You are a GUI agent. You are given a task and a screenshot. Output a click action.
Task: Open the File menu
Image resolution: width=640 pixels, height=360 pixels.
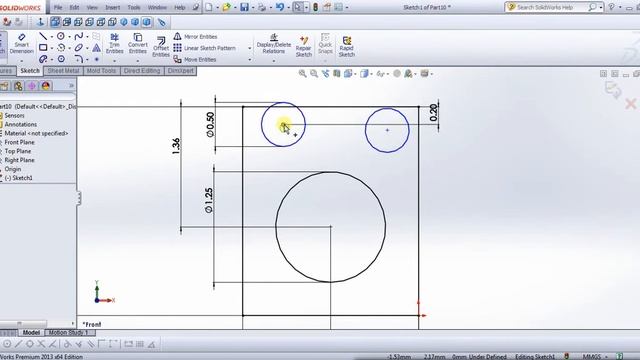58,7
